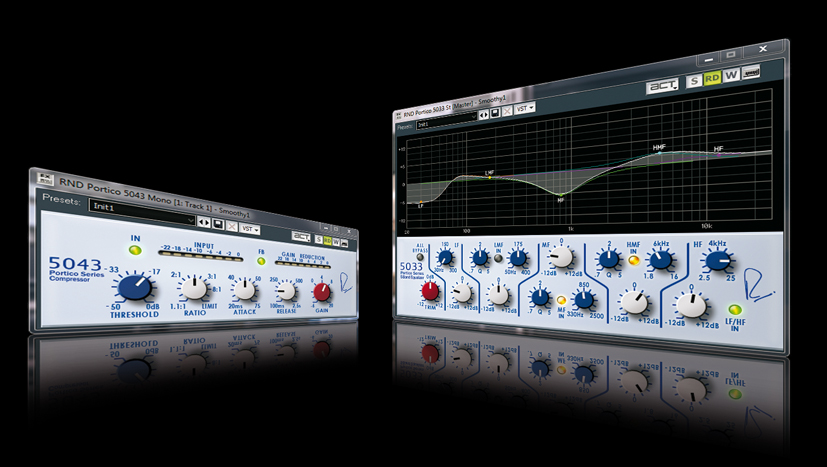Click the blue THRESHOLD knob on the 5043
The width and height of the screenshot is (827, 467).
click(x=135, y=288)
